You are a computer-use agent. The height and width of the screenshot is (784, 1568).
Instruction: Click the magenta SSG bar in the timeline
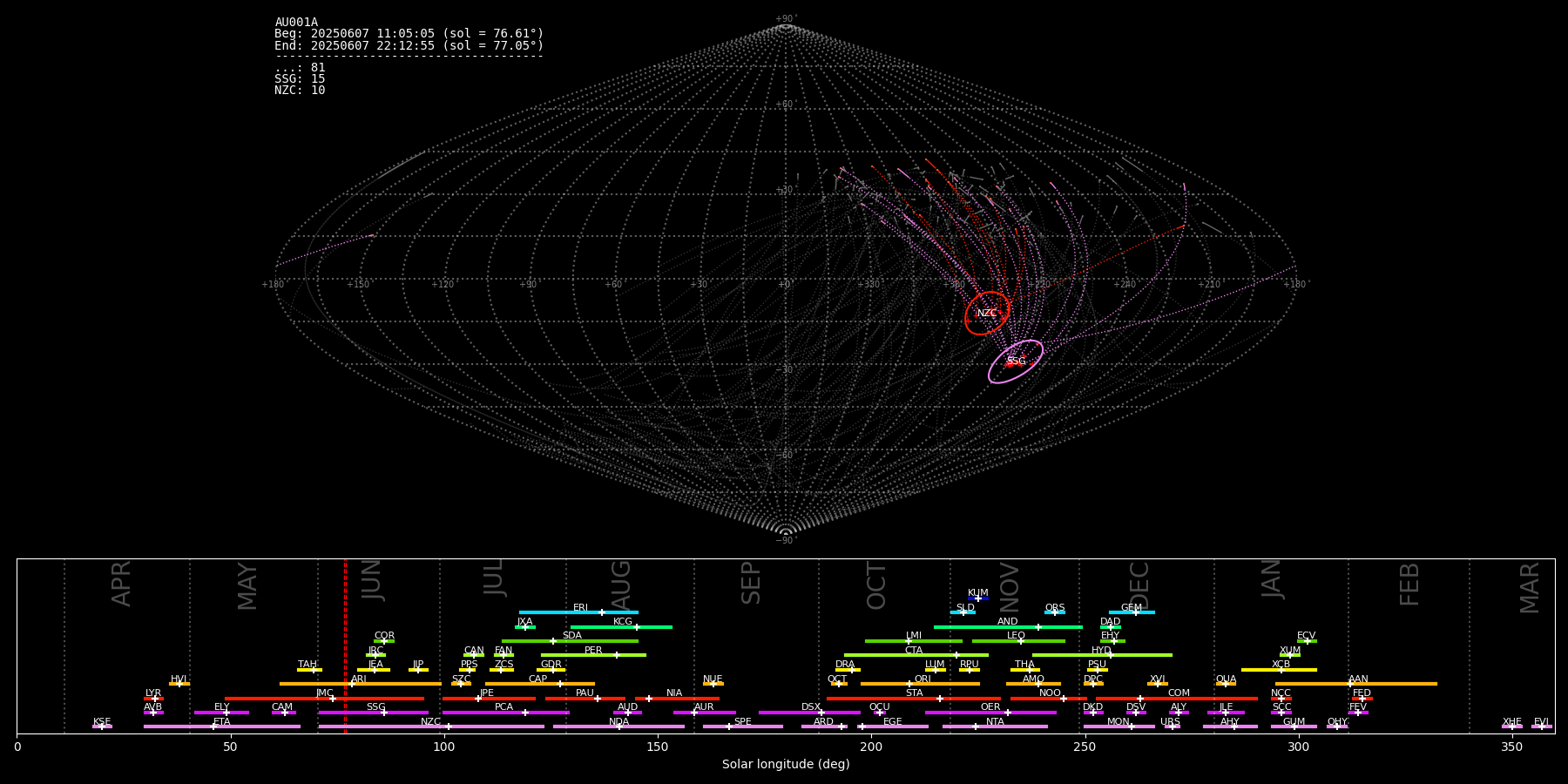click(373, 713)
